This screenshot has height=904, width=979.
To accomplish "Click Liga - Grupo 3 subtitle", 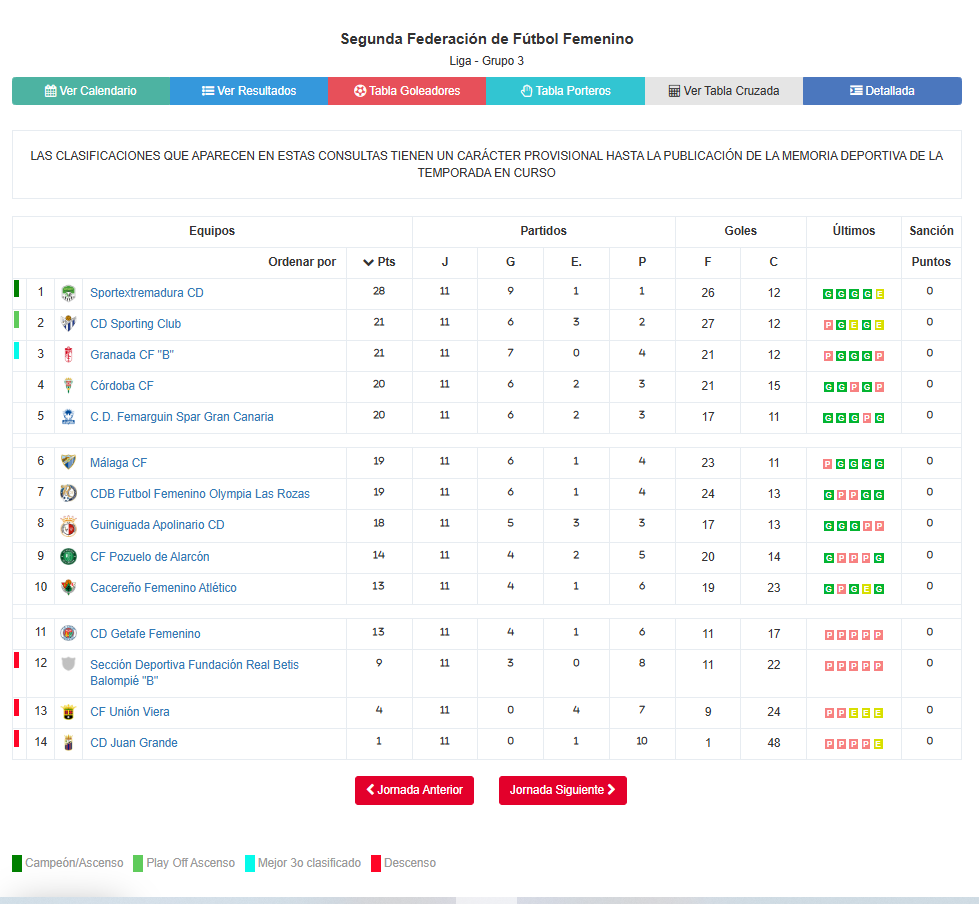I will 486,61.
